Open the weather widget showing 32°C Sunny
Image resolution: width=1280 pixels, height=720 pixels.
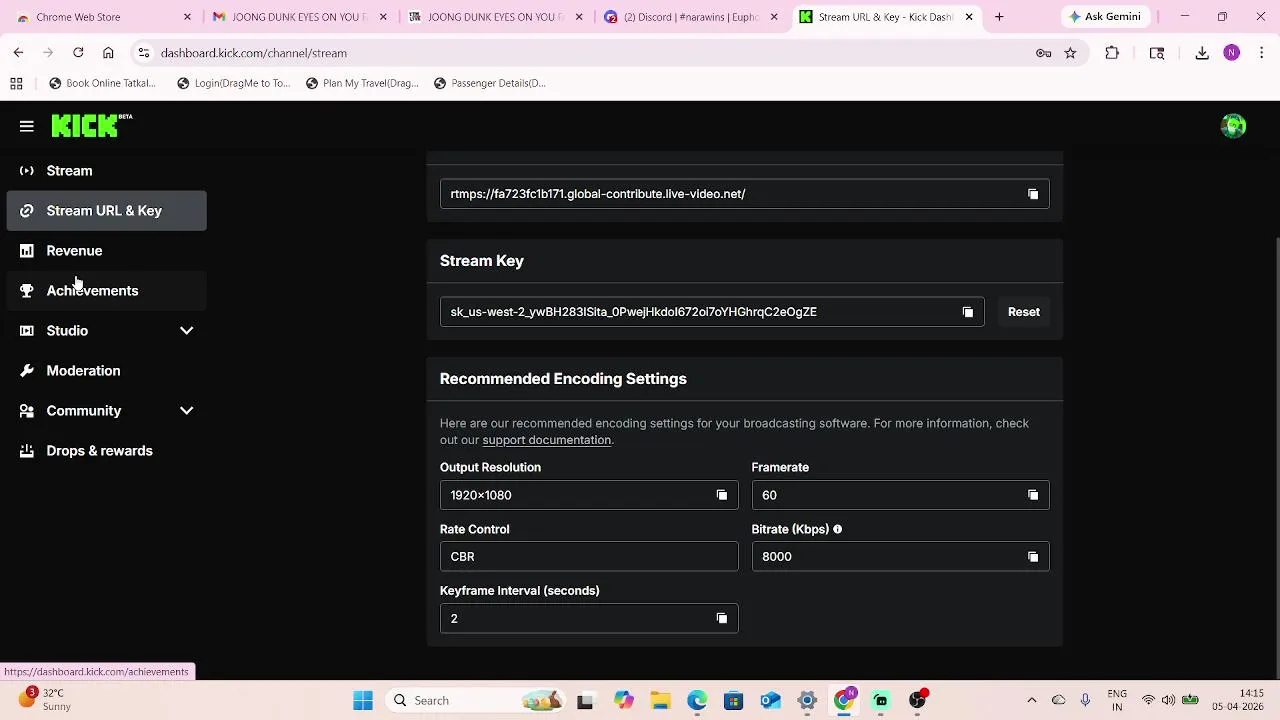pyautogui.click(x=46, y=700)
